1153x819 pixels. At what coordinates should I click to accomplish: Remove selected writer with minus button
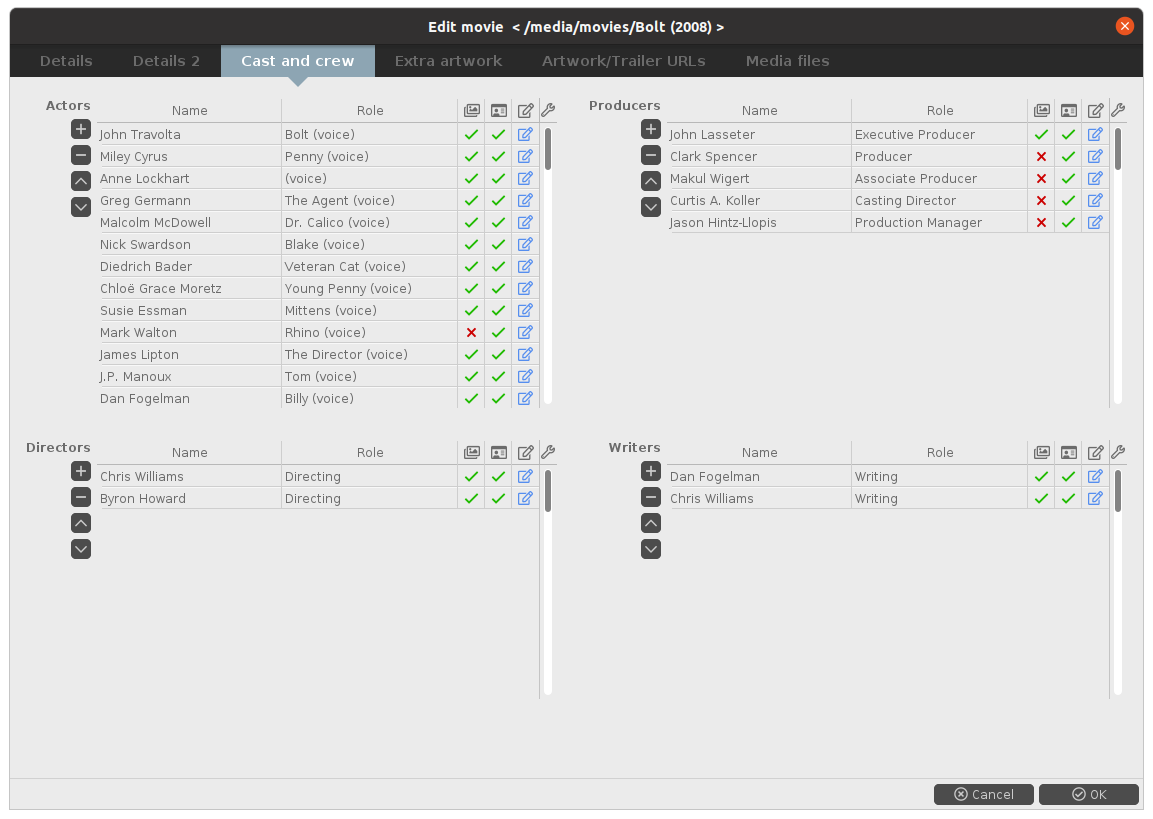point(651,497)
